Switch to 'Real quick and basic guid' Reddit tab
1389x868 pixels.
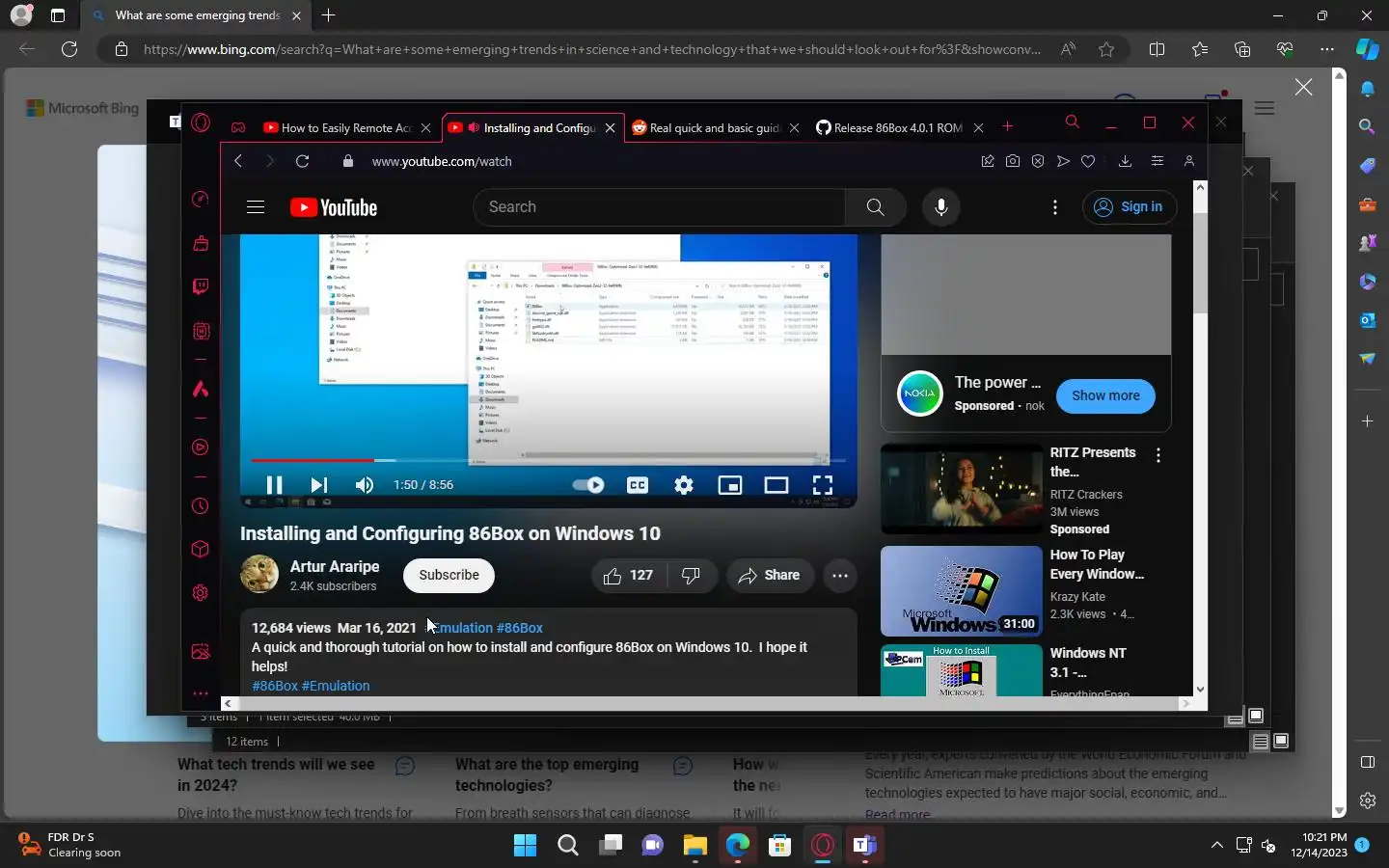point(714,127)
